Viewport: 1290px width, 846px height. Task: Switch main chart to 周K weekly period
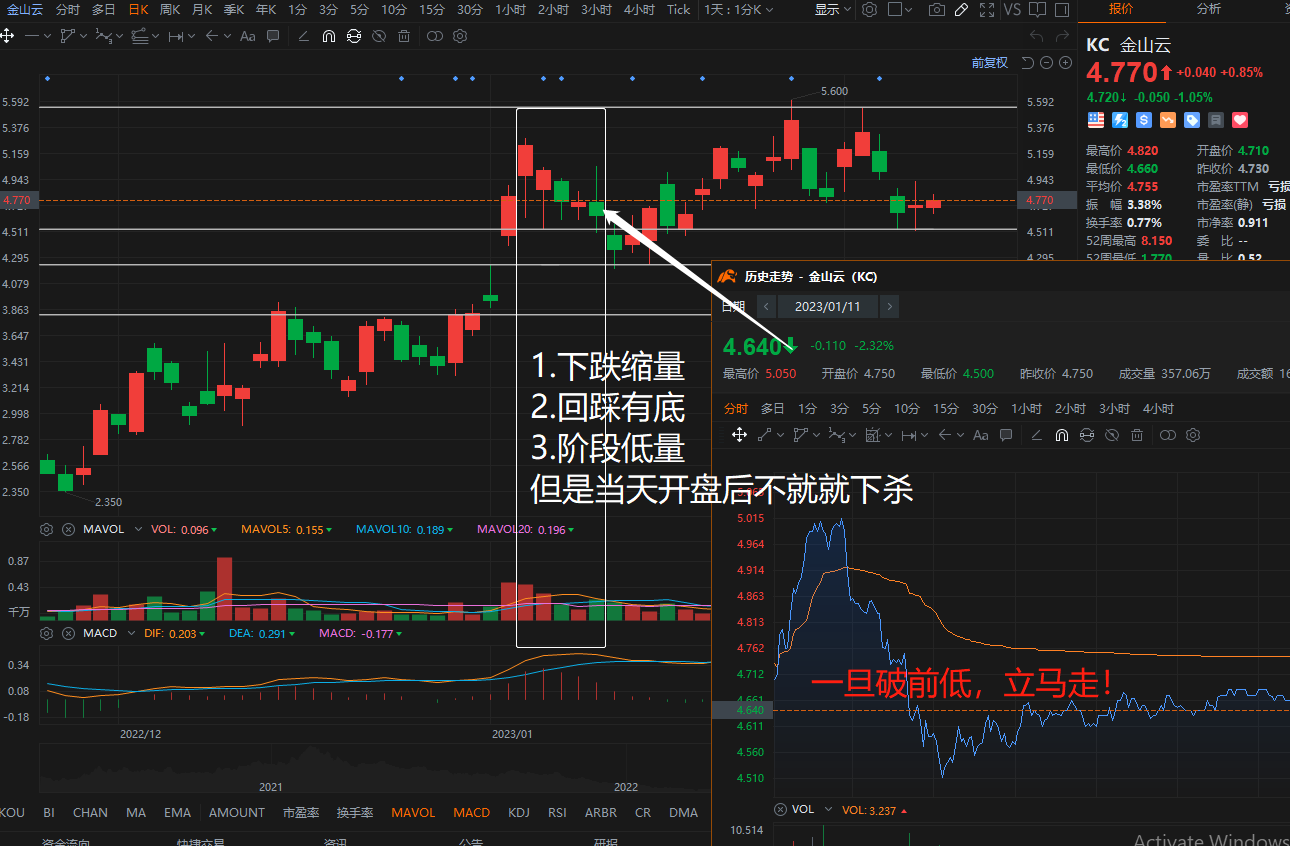point(170,9)
